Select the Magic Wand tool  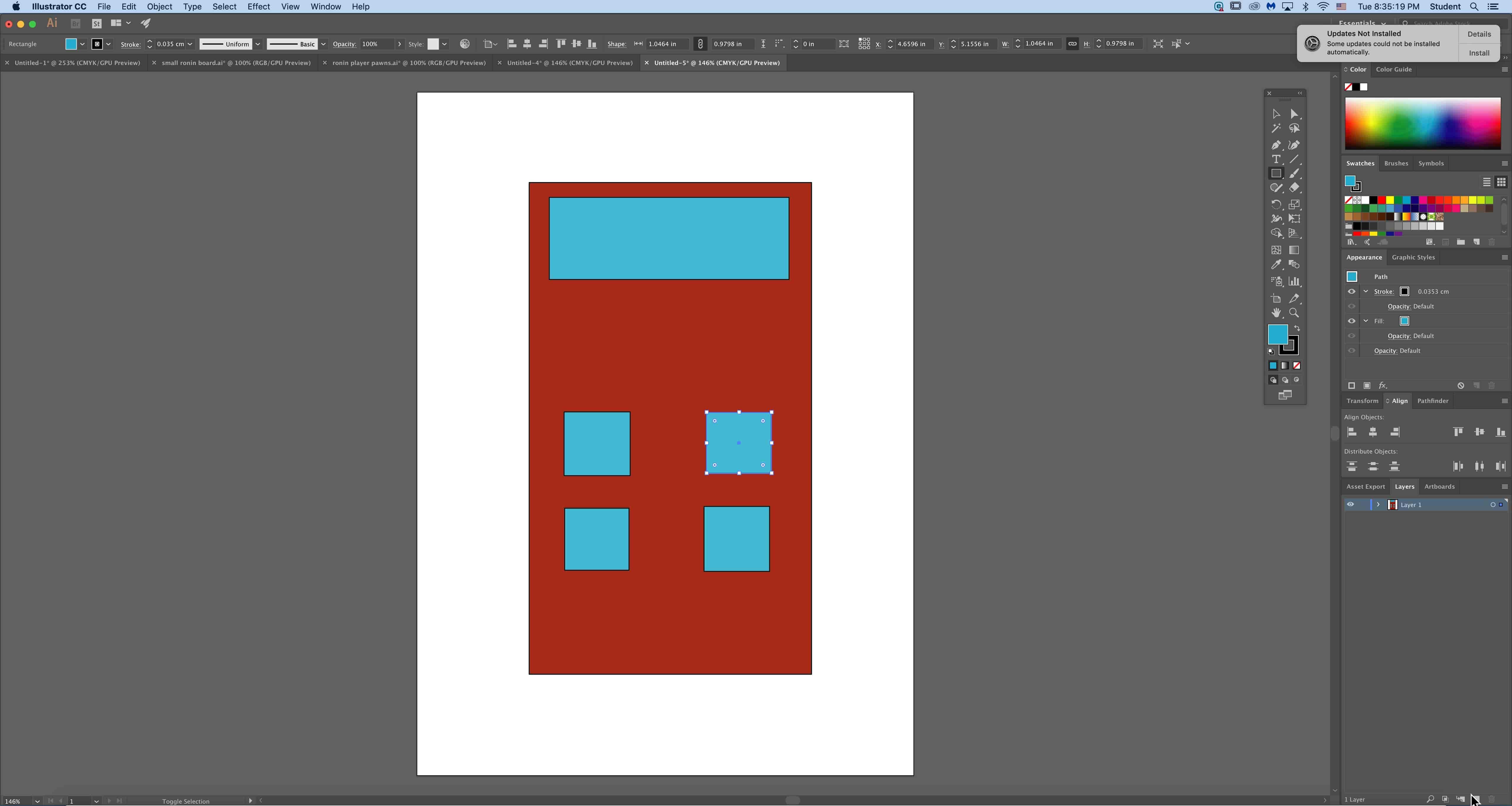[x=1276, y=129]
